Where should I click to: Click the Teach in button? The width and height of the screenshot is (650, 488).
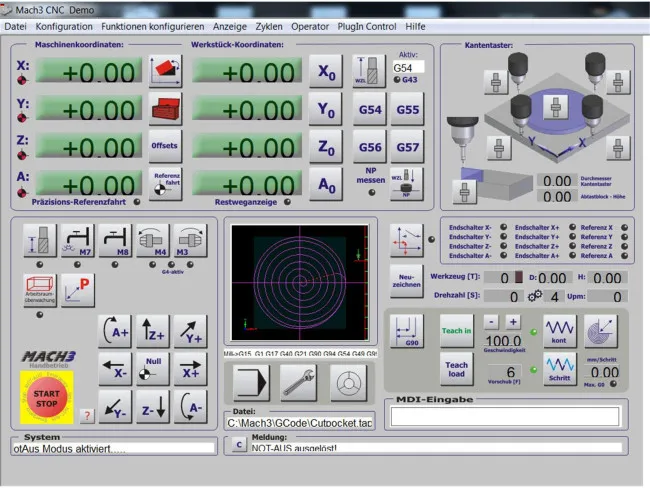coord(456,330)
